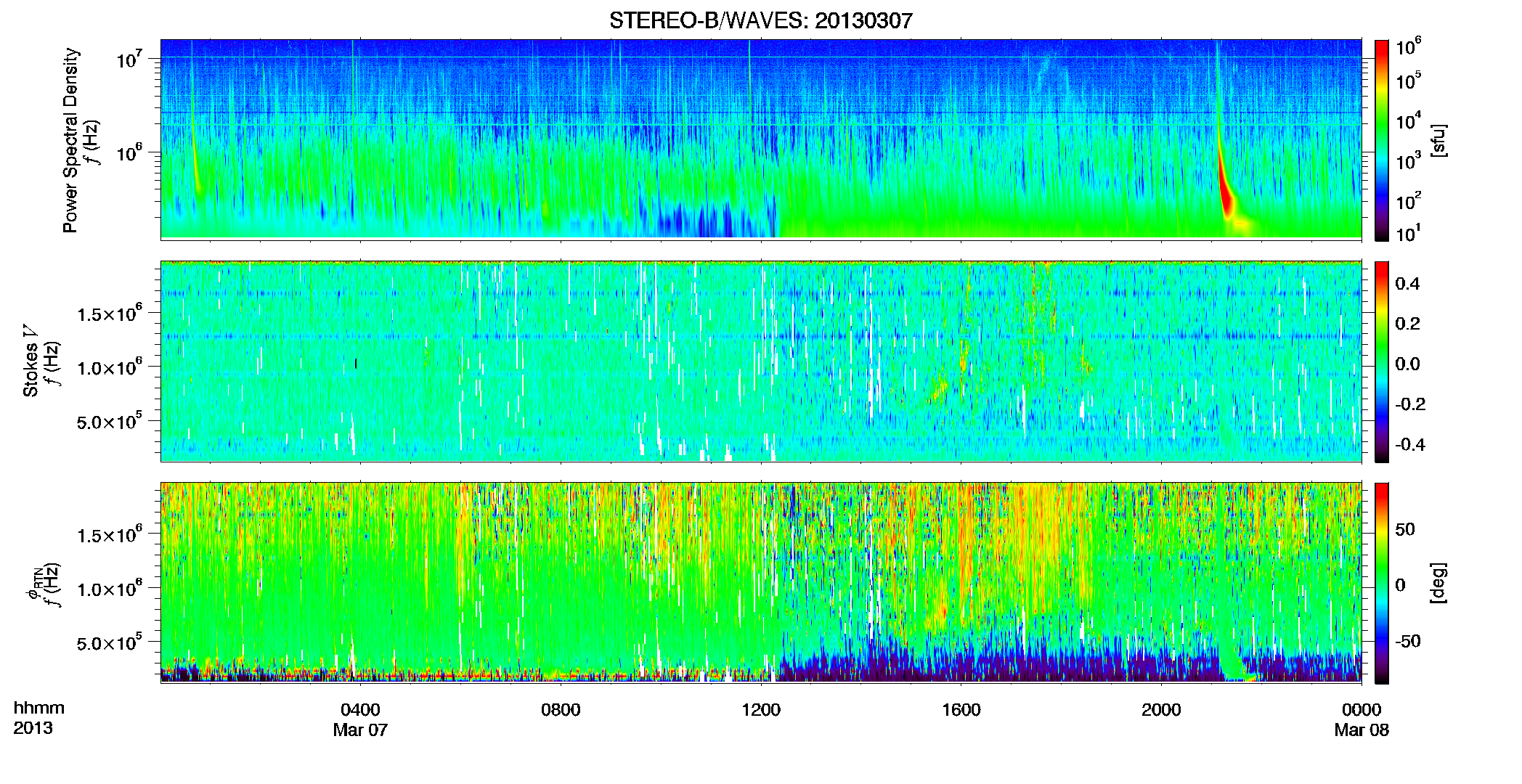Click the Mar 07 date label

point(360,730)
